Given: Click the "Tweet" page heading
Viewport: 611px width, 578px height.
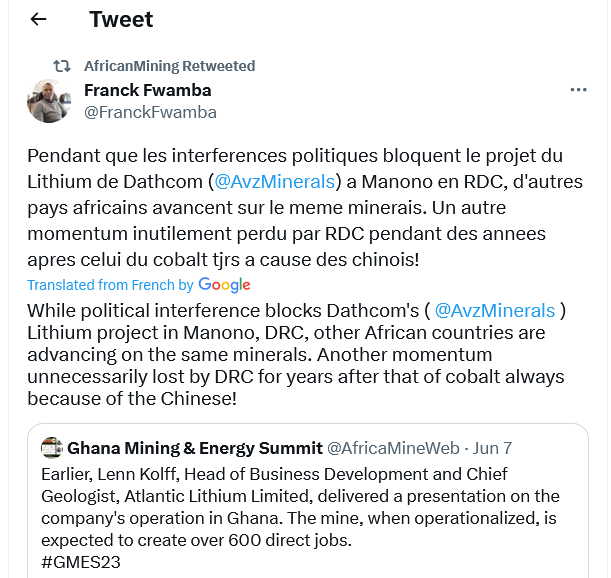Looking at the screenshot, I should click(121, 19).
